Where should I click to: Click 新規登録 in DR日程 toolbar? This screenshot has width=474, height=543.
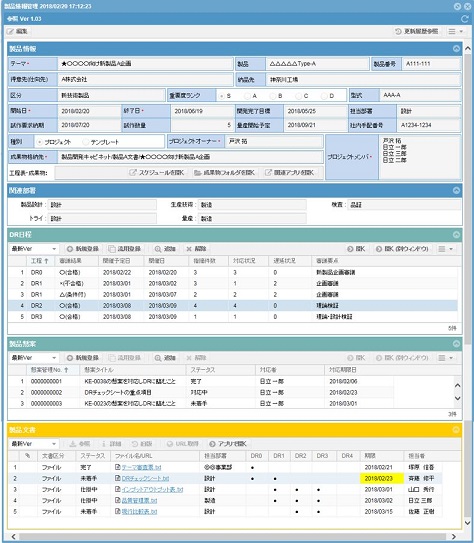[x=83, y=249]
